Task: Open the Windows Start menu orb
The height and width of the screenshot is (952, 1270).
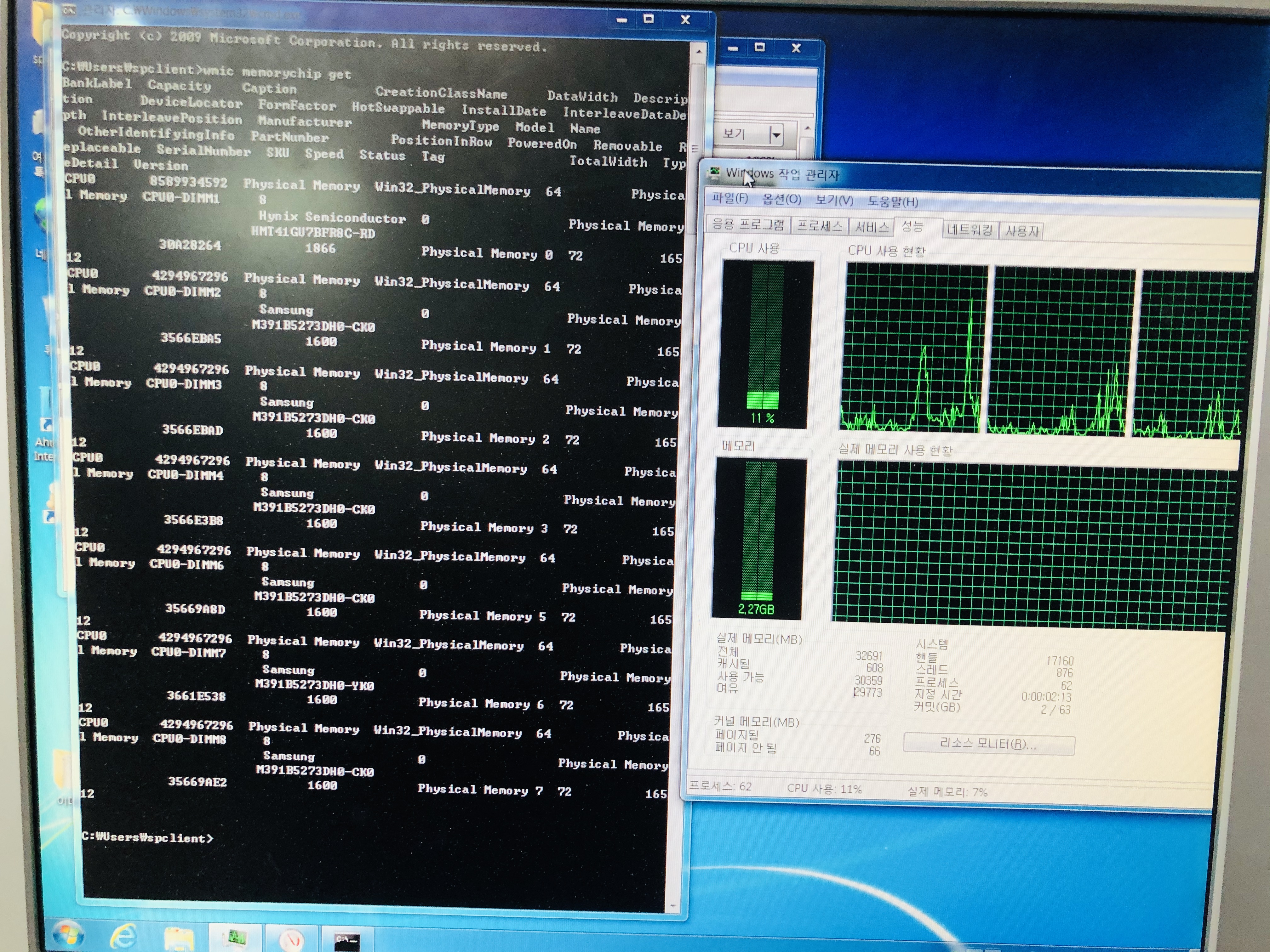Action: tap(68, 935)
